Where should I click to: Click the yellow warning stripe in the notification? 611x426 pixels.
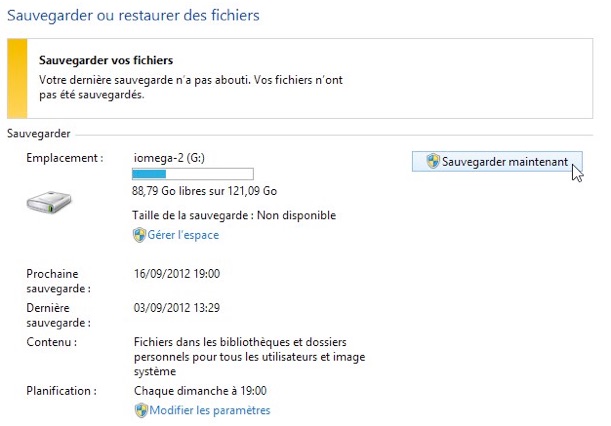[x=16, y=76]
